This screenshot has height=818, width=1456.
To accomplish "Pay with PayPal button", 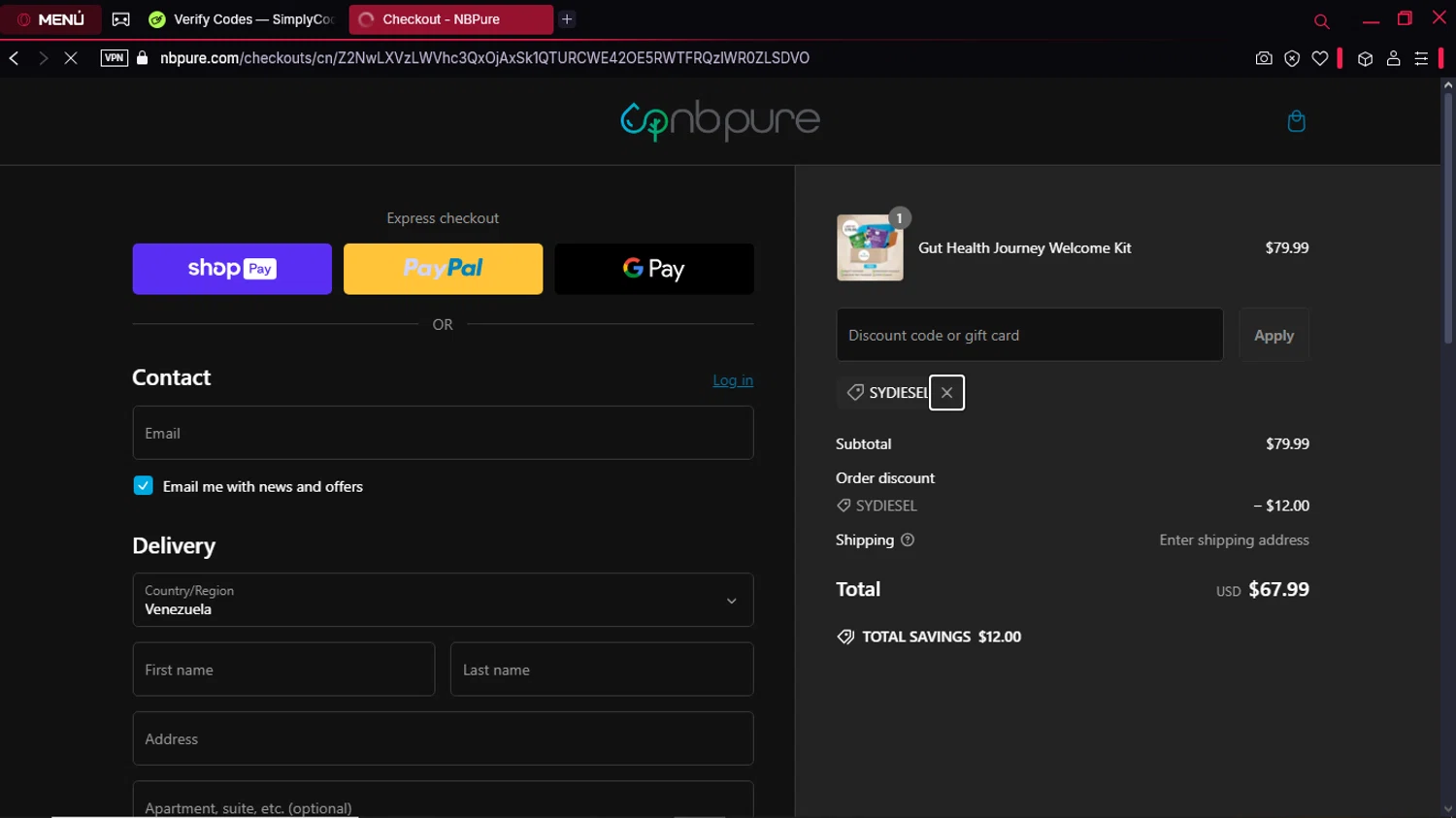I will (443, 269).
